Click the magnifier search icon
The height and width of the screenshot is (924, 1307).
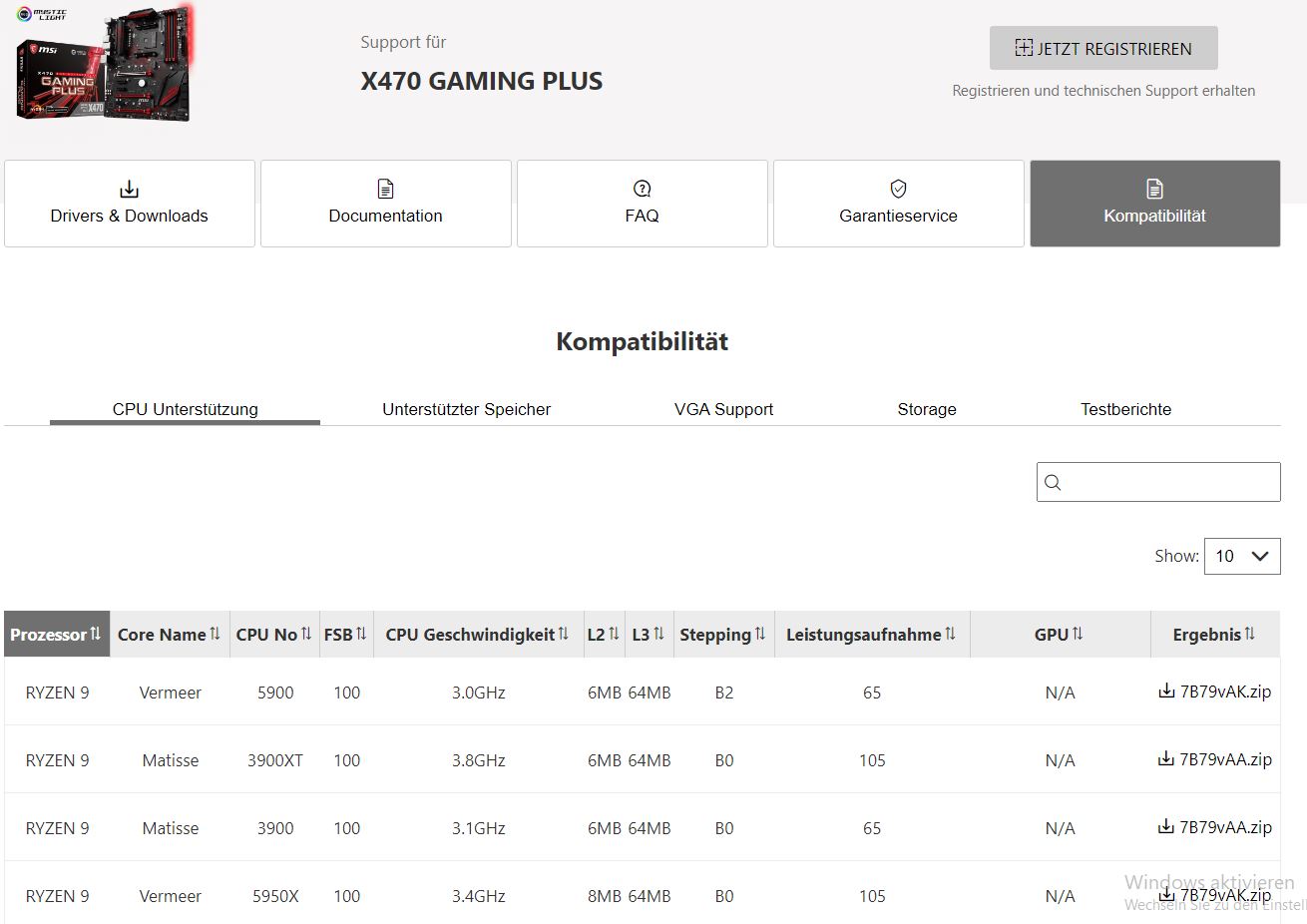point(1053,483)
